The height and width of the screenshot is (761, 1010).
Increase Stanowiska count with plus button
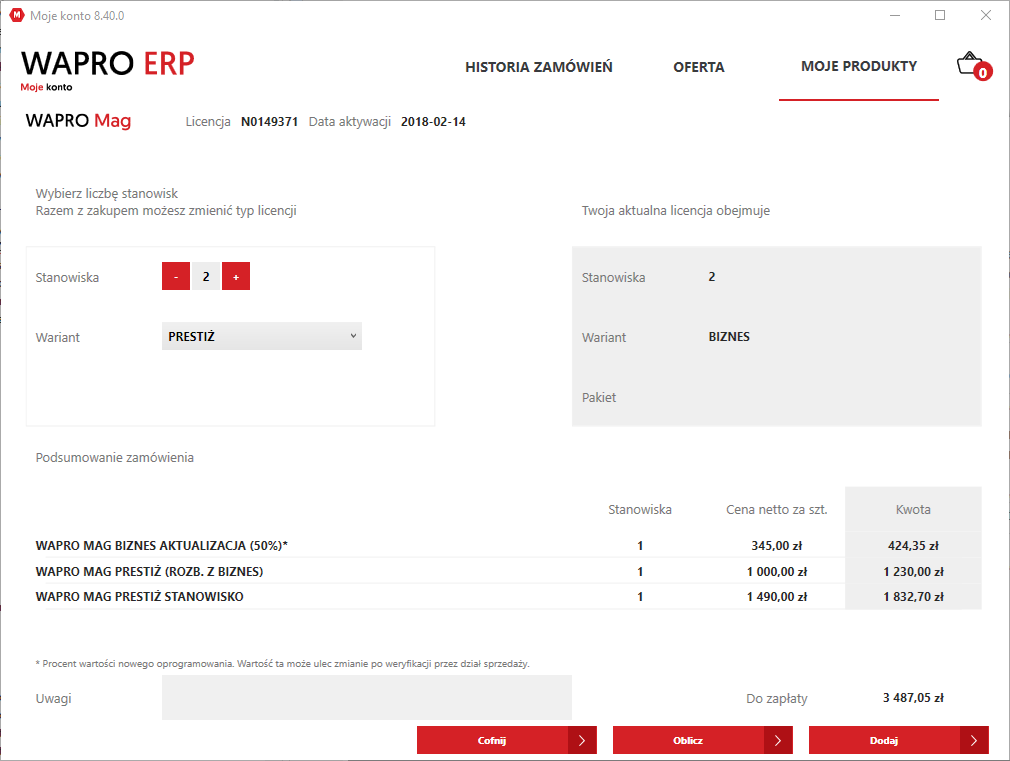pyautogui.click(x=236, y=276)
